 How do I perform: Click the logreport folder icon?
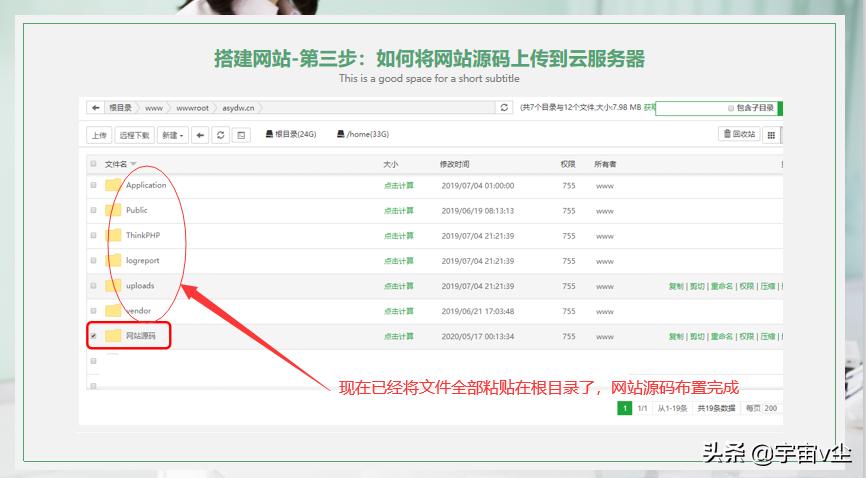click(113, 260)
